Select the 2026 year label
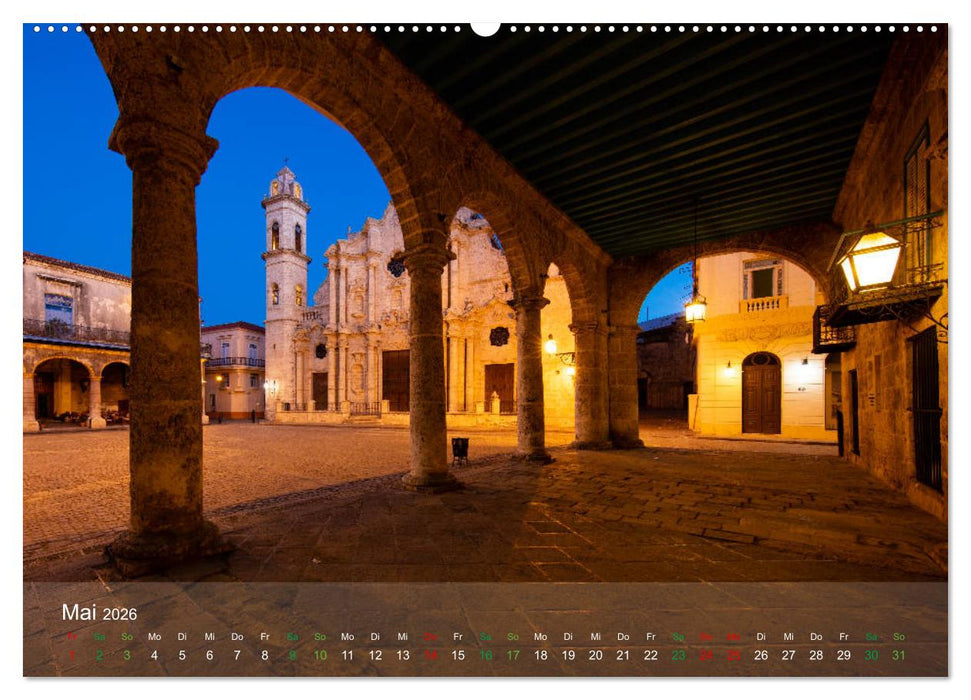The width and height of the screenshot is (971, 700). click(x=120, y=614)
